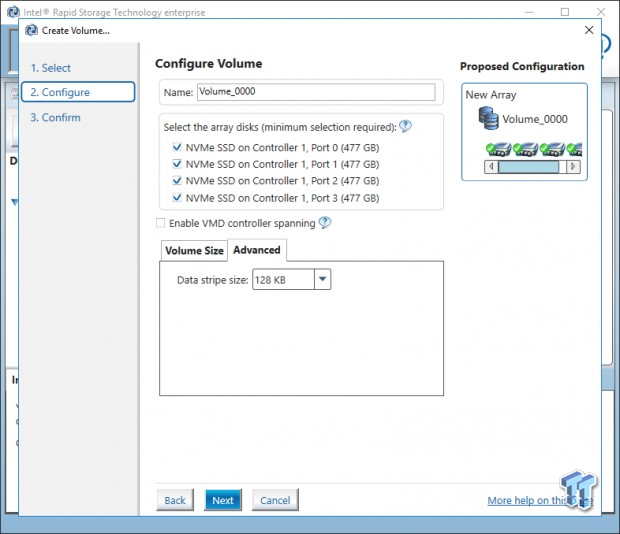The width and height of the screenshot is (620, 534).
Task: Click help icon next to array disks label
Action: [x=405, y=126]
